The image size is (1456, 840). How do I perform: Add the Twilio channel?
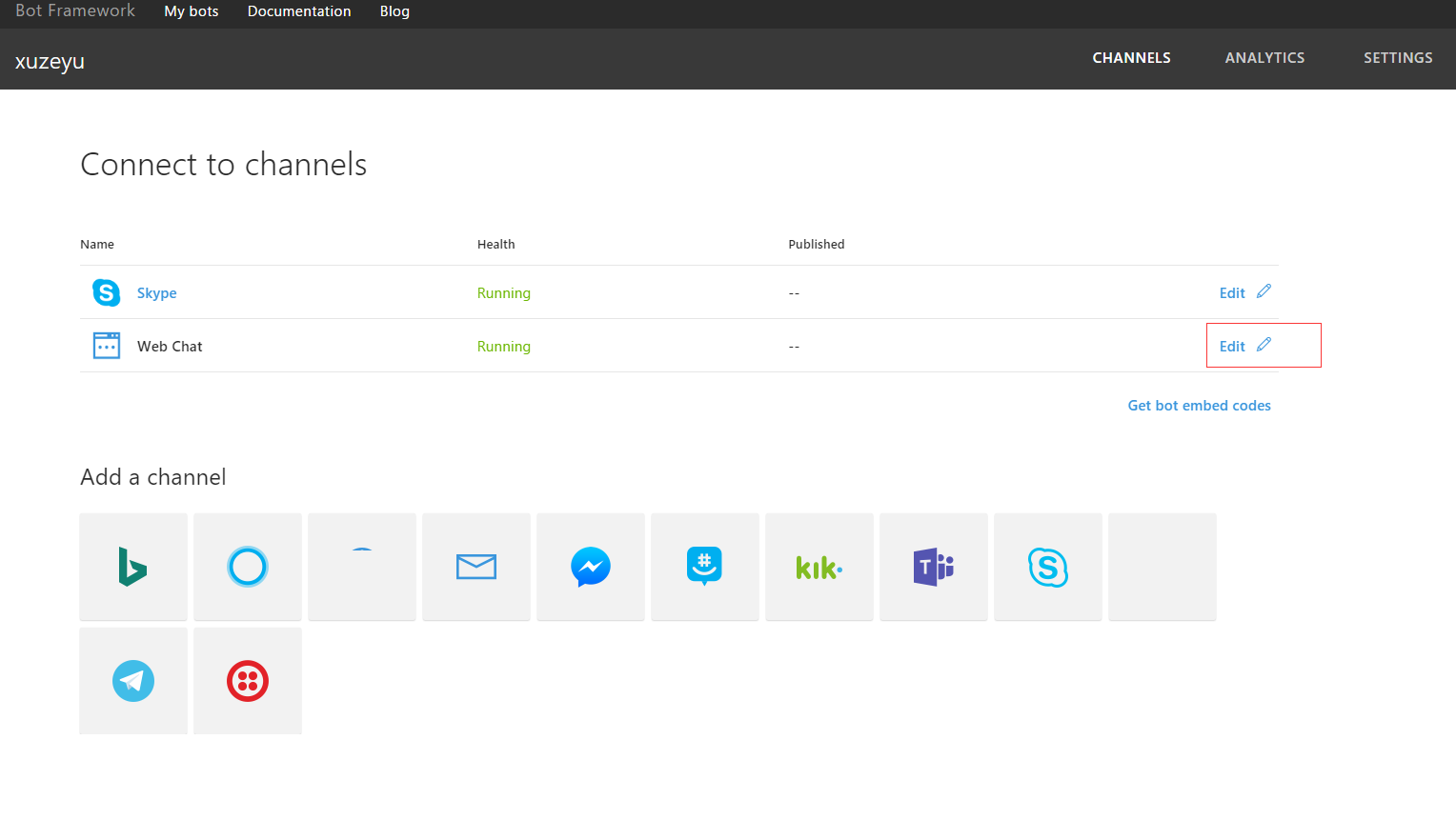[248, 681]
